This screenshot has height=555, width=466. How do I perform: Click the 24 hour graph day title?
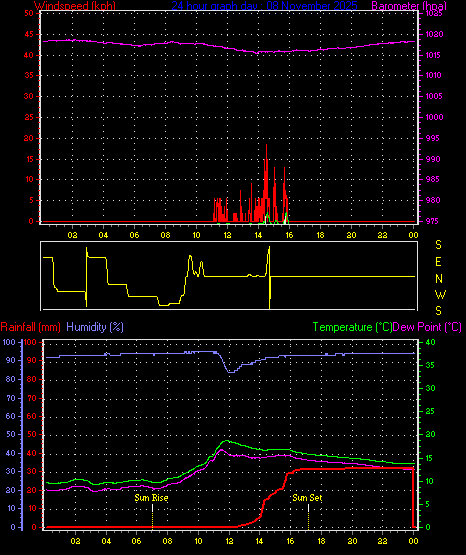(x=264, y=6)
